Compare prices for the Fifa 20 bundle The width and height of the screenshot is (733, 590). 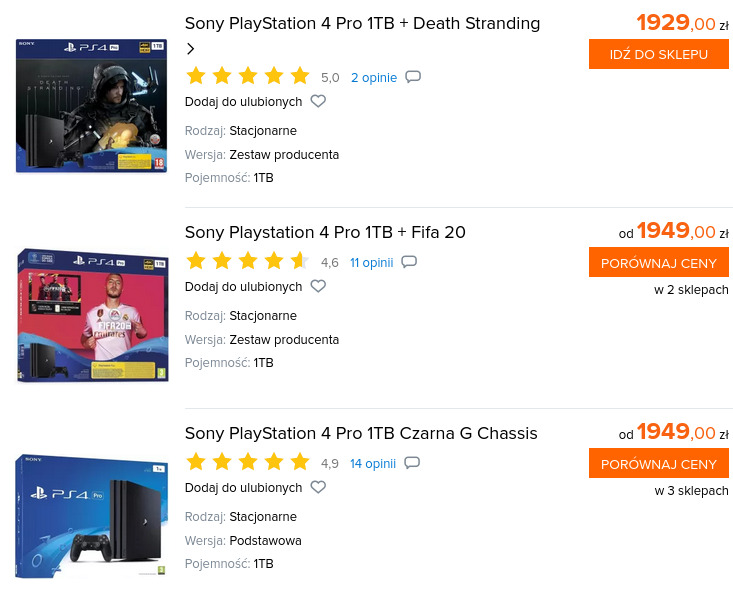coord(658,264)
